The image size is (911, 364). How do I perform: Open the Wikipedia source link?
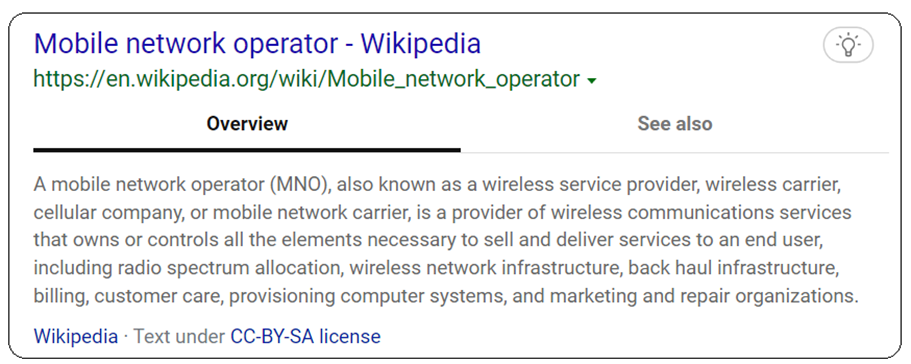pos(76,336)
